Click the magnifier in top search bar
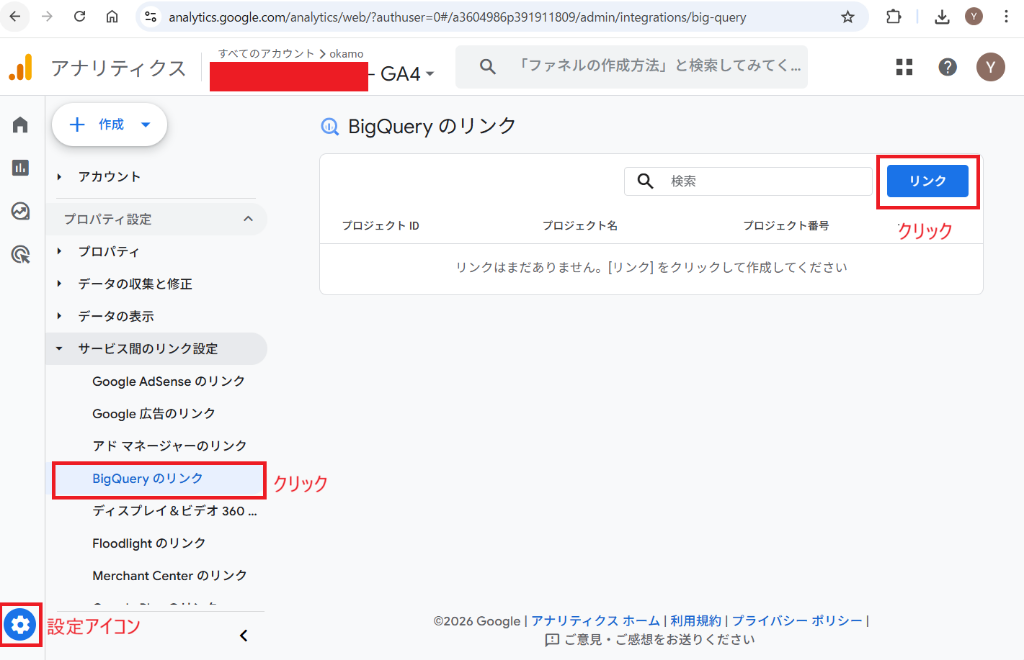The height and width of the screenshot is (660, 1024). 487,66
